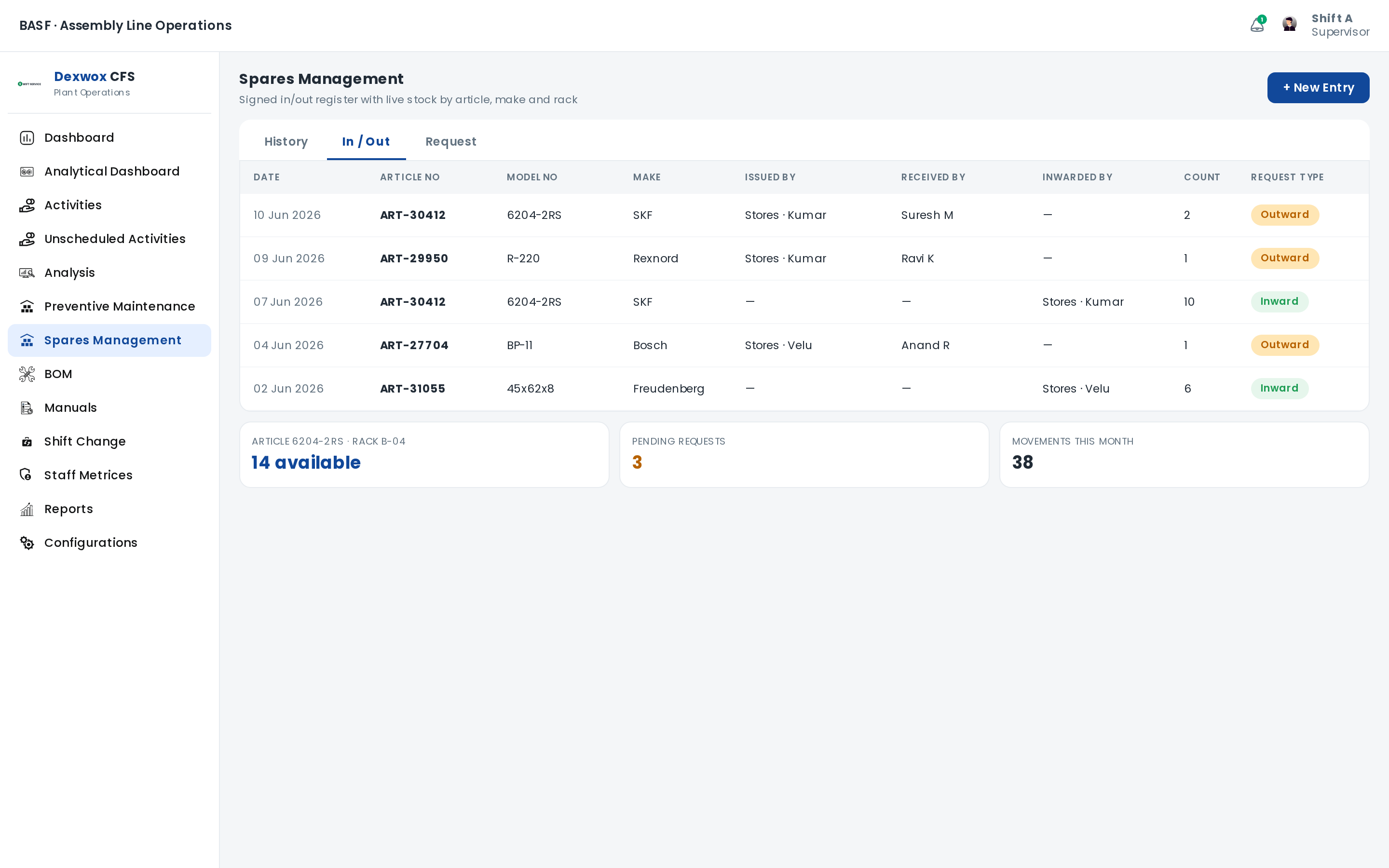Screen dimensions: 1389x868
Task: Click the Manuals document icon
Action: point(27,407)
